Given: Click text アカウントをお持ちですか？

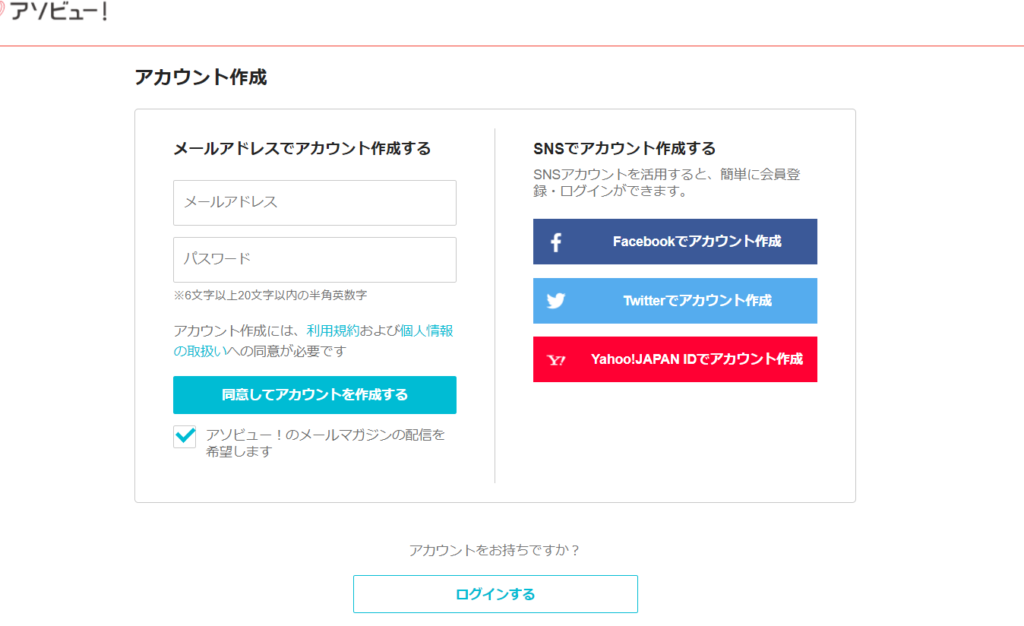Looking at the screenshot, I should [x=495, y=550].
